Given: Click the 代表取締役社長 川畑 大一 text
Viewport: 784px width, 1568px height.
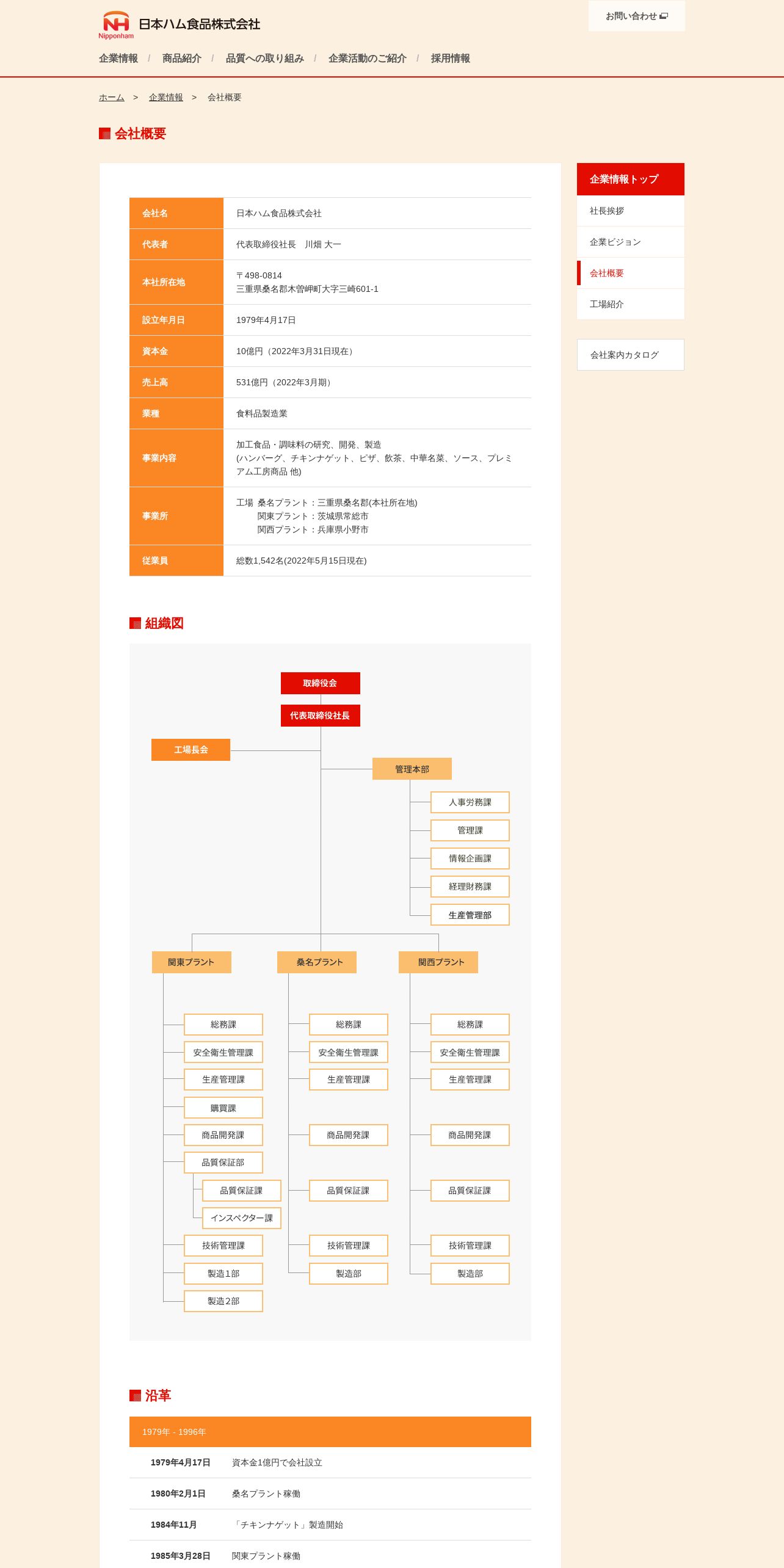Looking at the screenshot, I should point(289,244).
